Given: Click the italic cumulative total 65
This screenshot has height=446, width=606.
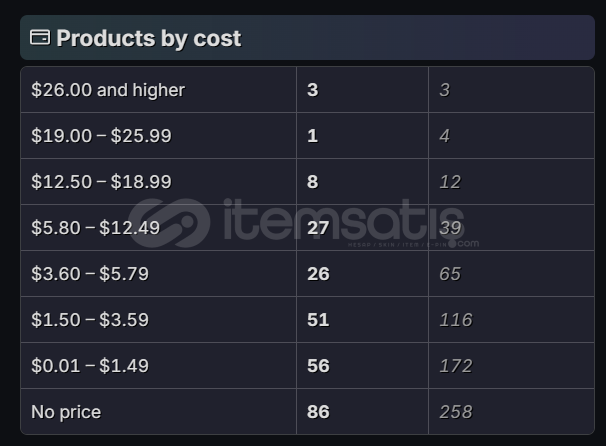Looking at the screenshot, I should 450,274.
